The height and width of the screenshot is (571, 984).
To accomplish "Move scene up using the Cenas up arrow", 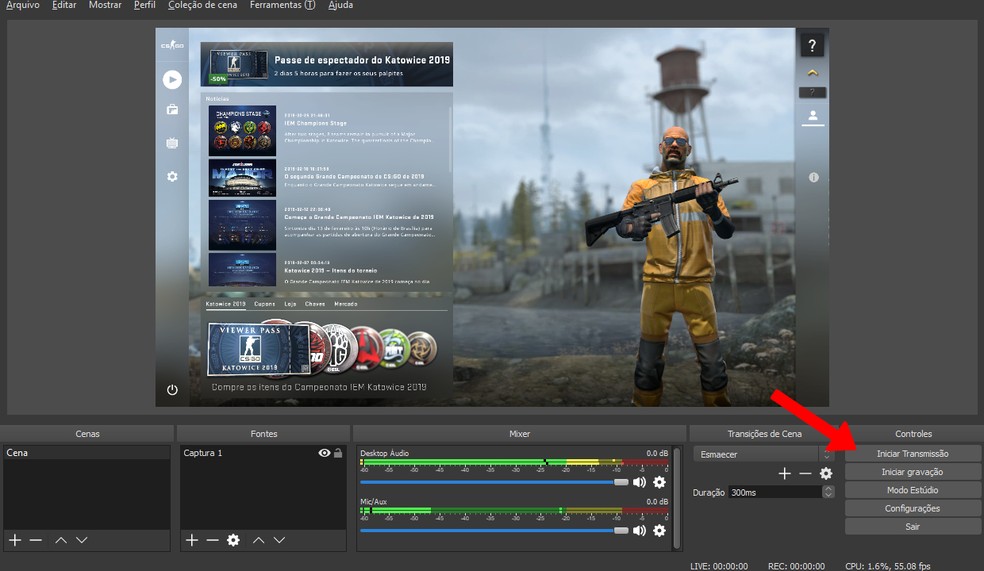I will click(61, 540).
